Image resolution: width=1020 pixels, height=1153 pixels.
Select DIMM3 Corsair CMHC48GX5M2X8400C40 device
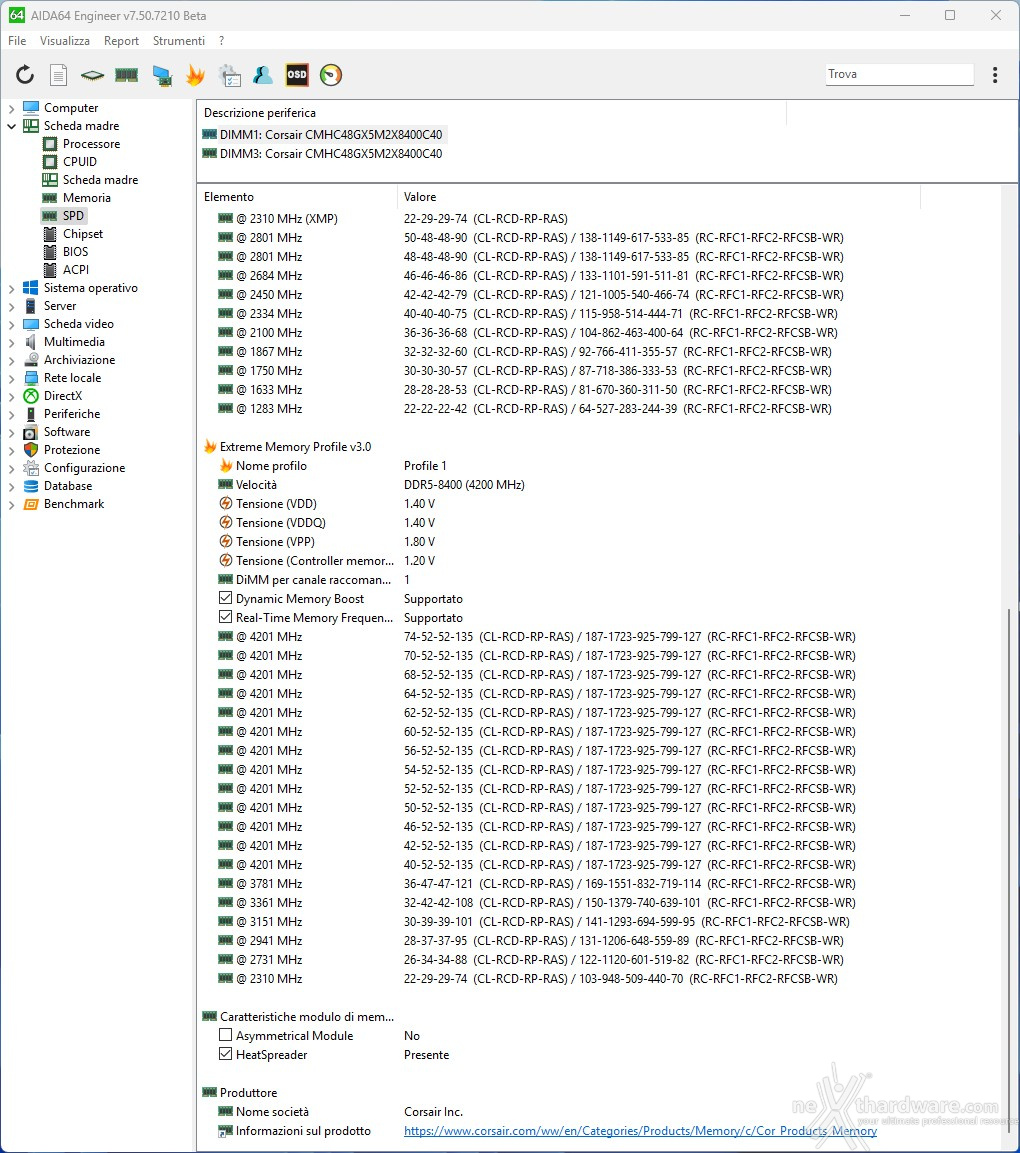tap(331, 154)
